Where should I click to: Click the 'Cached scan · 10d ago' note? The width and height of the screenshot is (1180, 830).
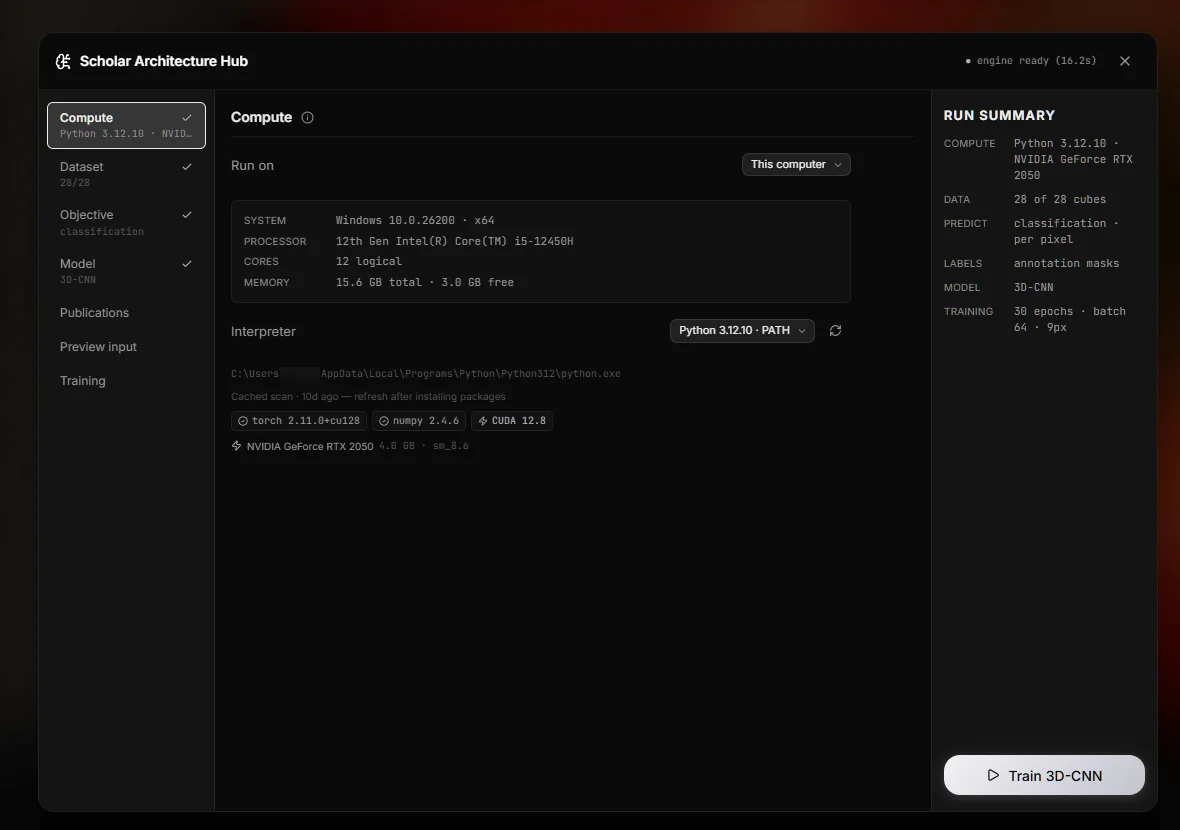(x=368, y=397)
